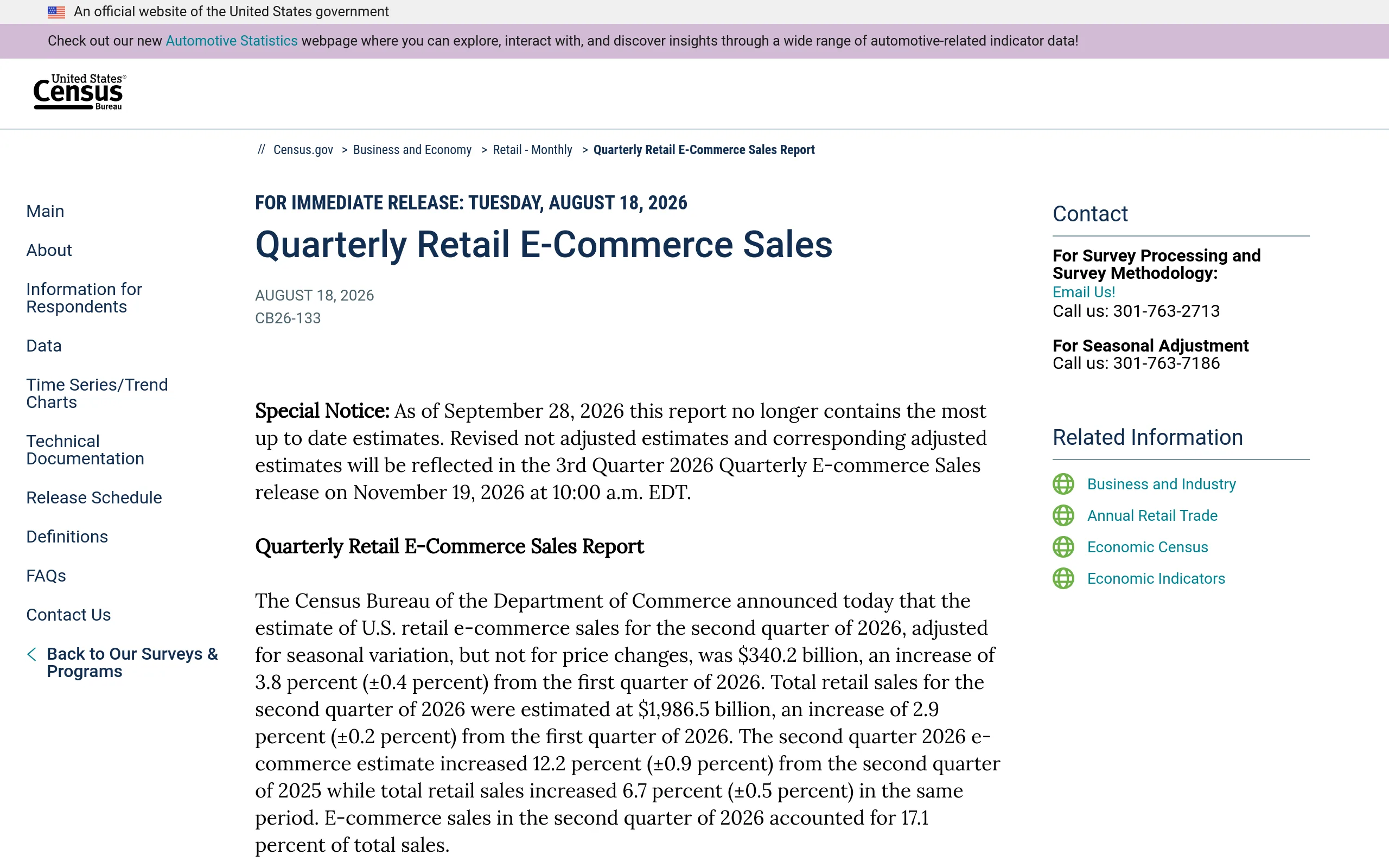Image resolution: width=1389 pixels, height=868 pixels.
Task: Click the release number CB26-133
Action: click(x=288, y=318)
